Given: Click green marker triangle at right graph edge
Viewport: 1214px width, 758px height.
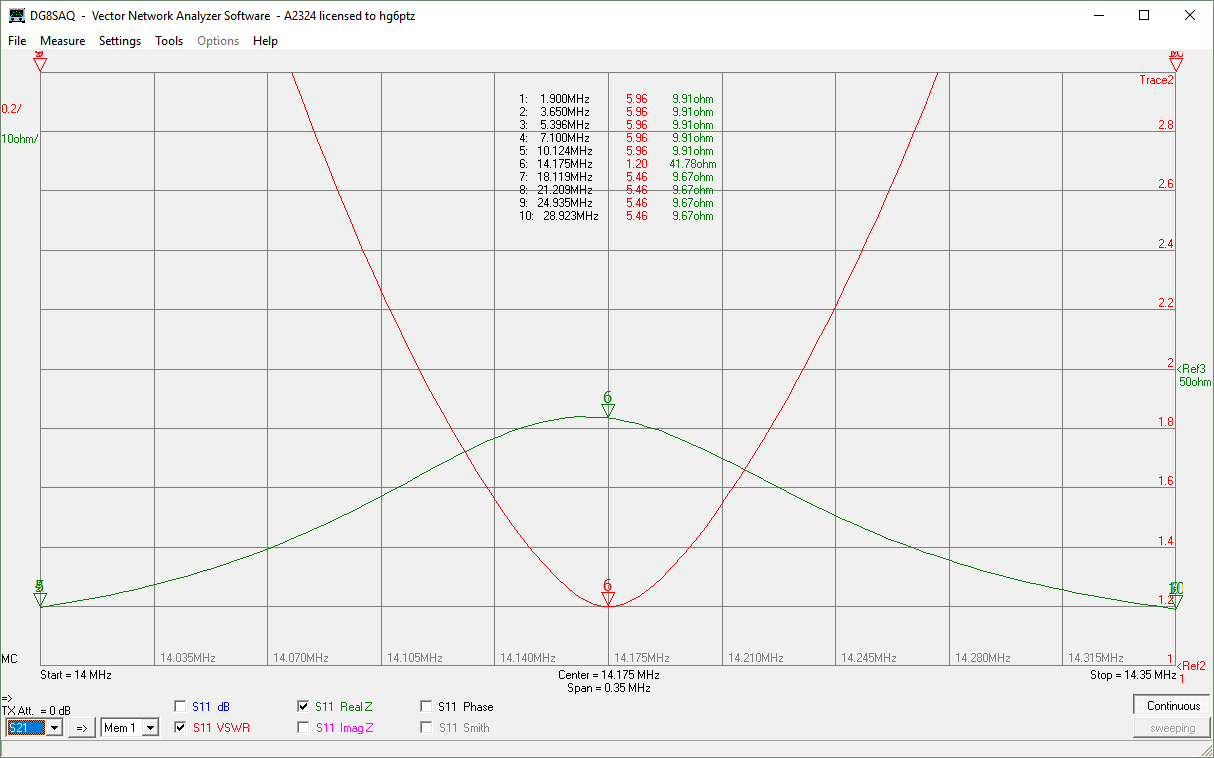Looking at the screenshot, I should (1176, 599).
